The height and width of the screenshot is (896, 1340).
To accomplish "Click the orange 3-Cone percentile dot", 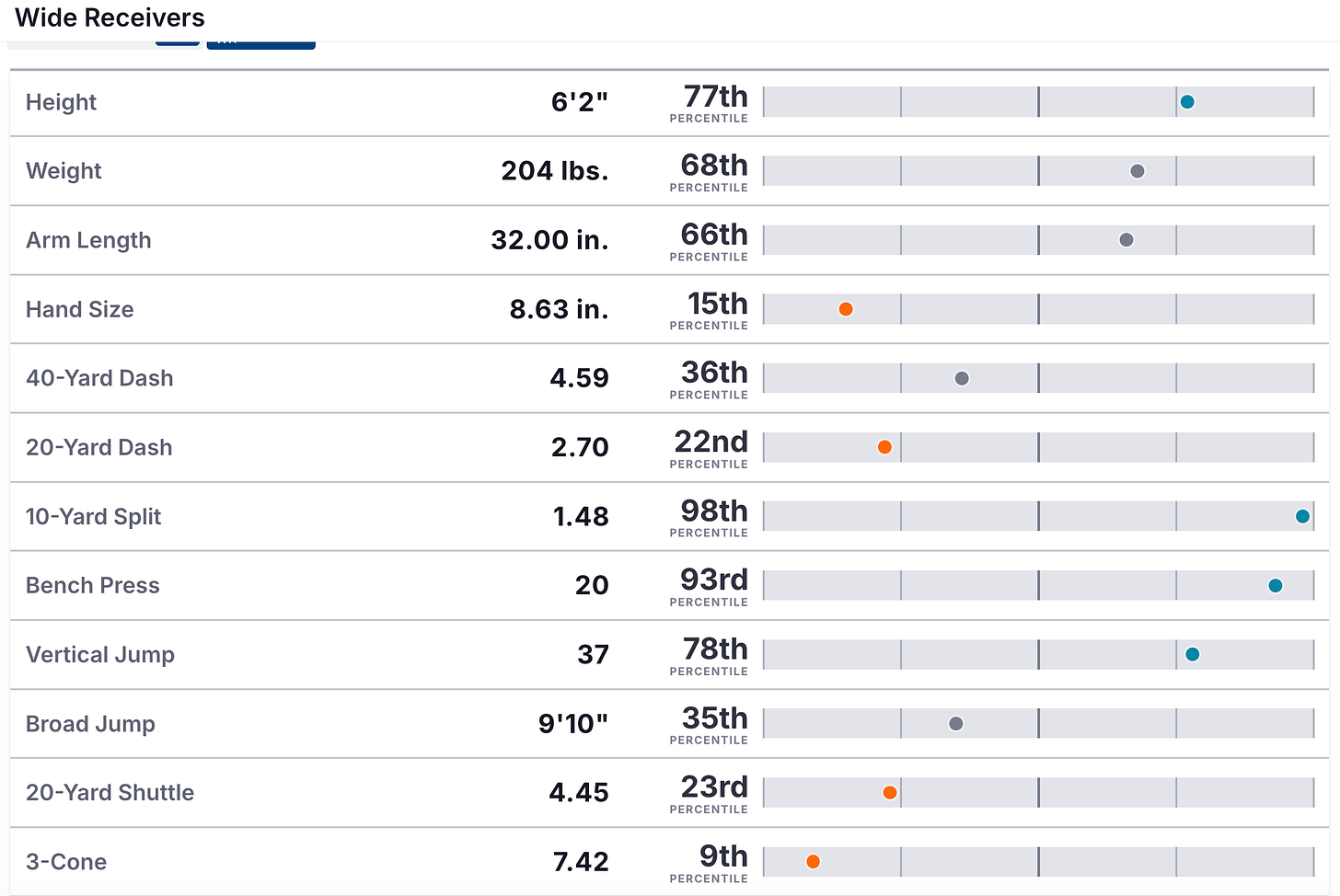I will coord(814,861).
